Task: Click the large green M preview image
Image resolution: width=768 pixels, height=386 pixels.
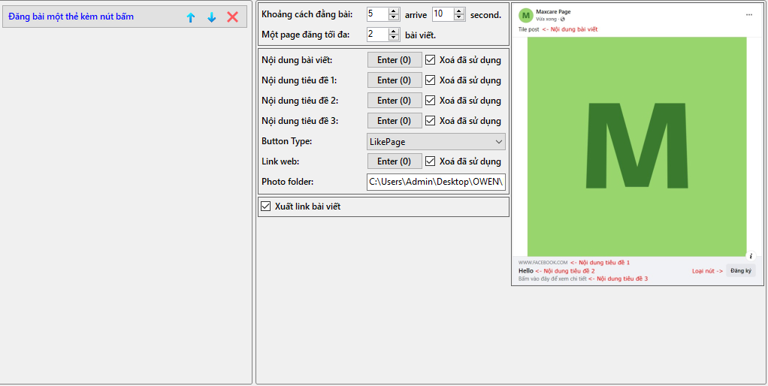Action: pyautogui.click(x=637, y=146)
